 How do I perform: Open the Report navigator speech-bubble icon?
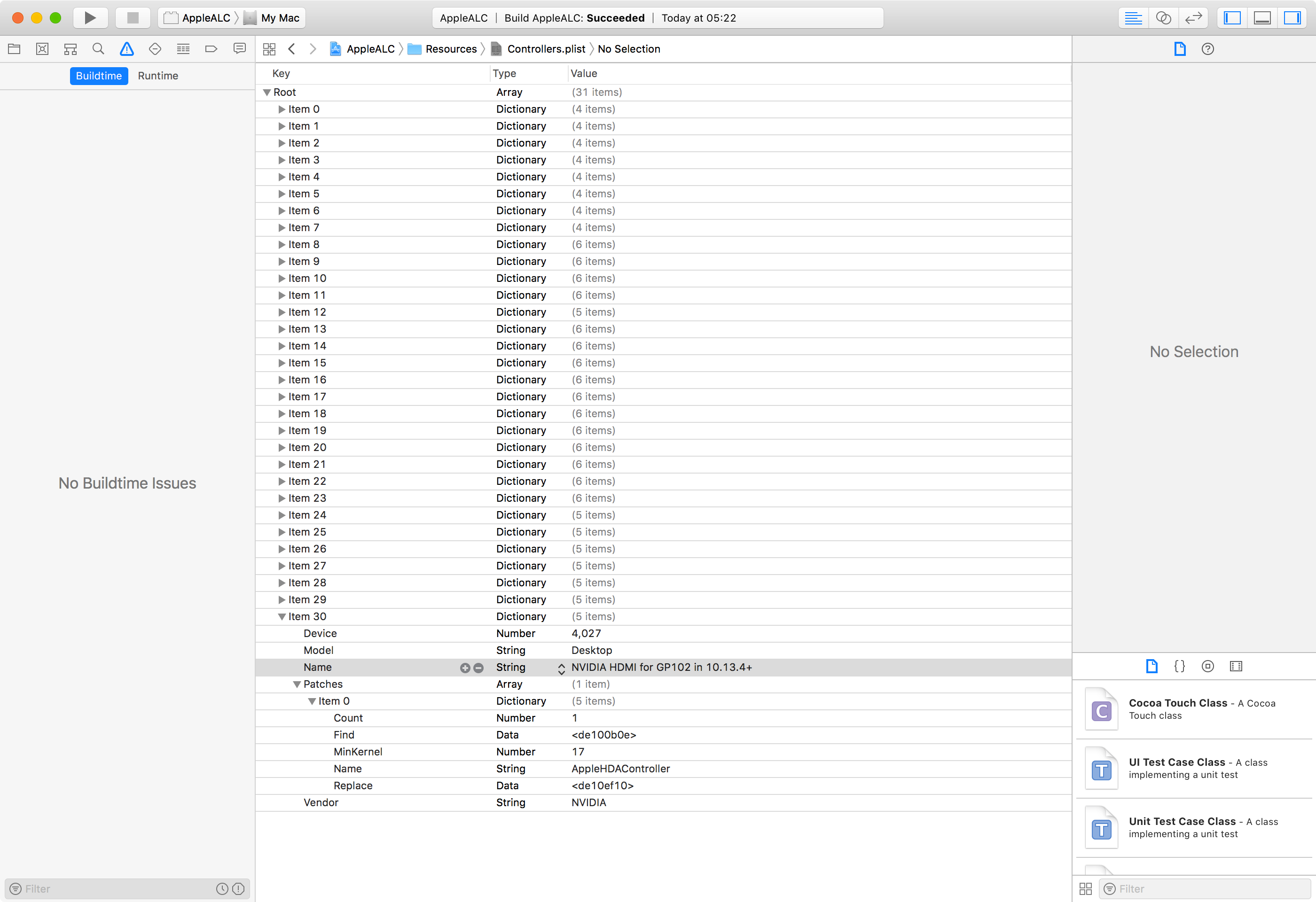tap(240, 49)
